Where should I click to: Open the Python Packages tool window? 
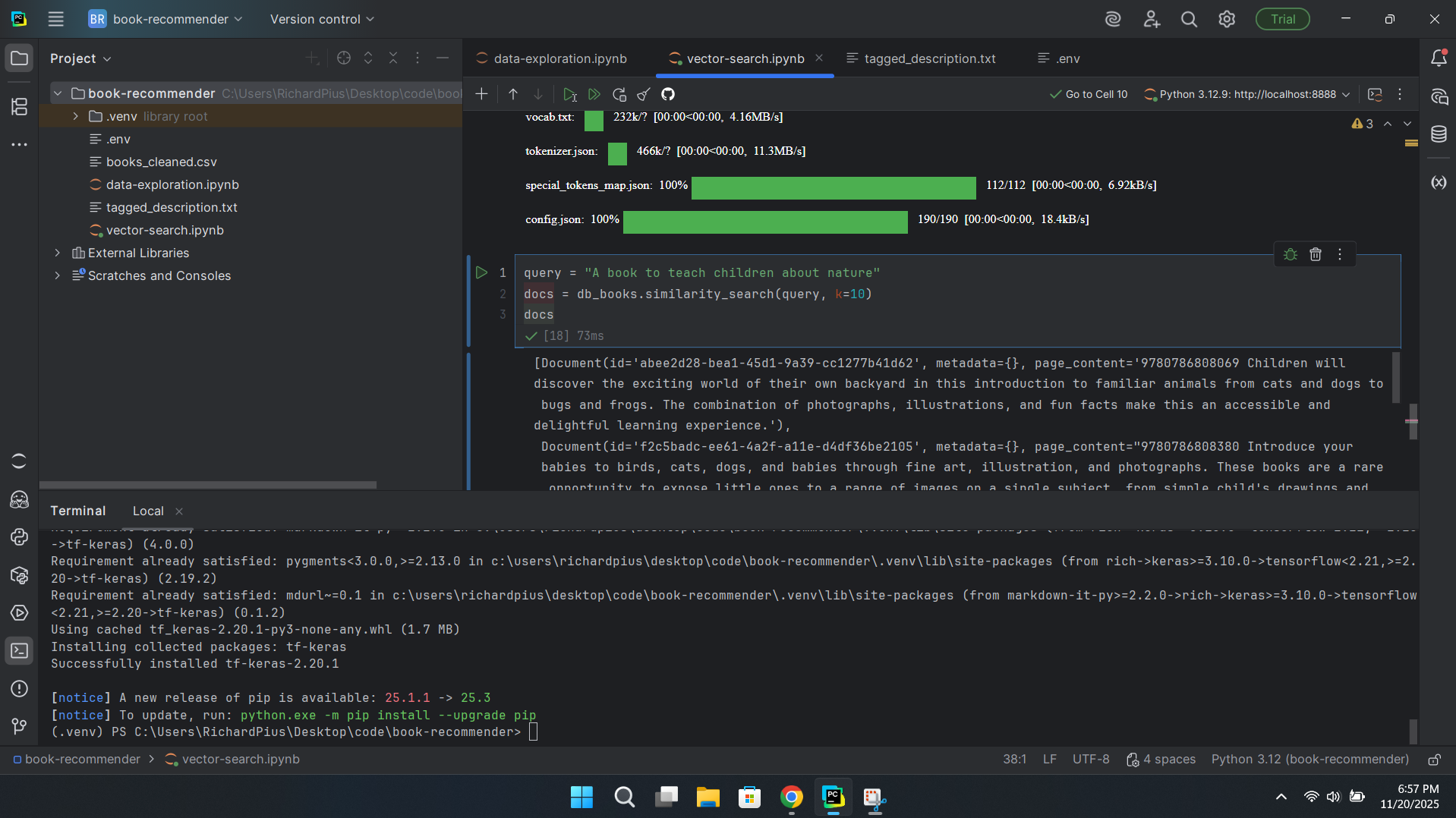point(19,575)
